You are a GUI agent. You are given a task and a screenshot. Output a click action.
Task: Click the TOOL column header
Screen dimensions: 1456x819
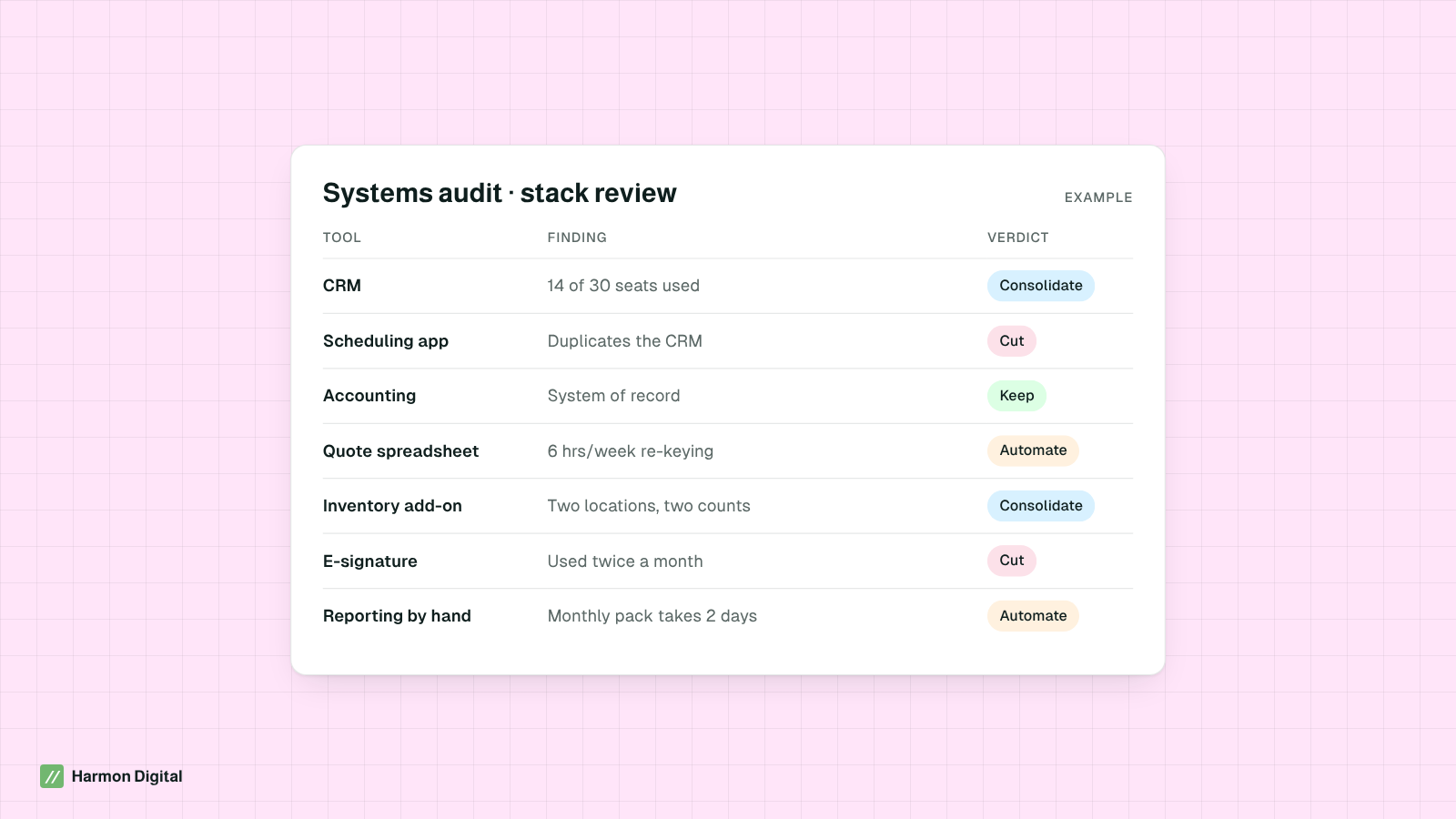point(342,238)
